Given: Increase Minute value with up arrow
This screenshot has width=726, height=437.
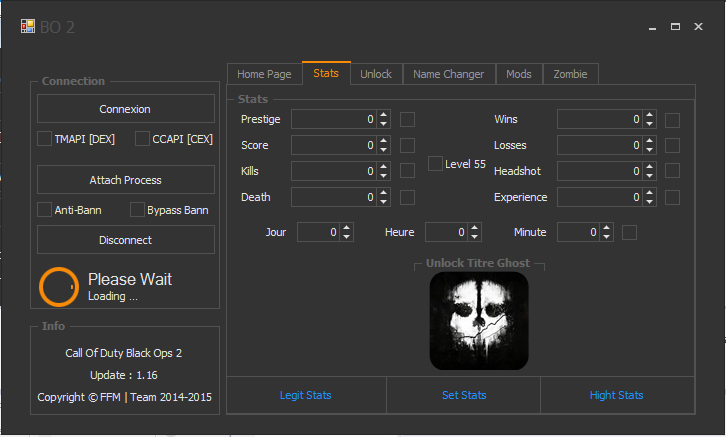Looking at the screenshot, I should (607, 228).
